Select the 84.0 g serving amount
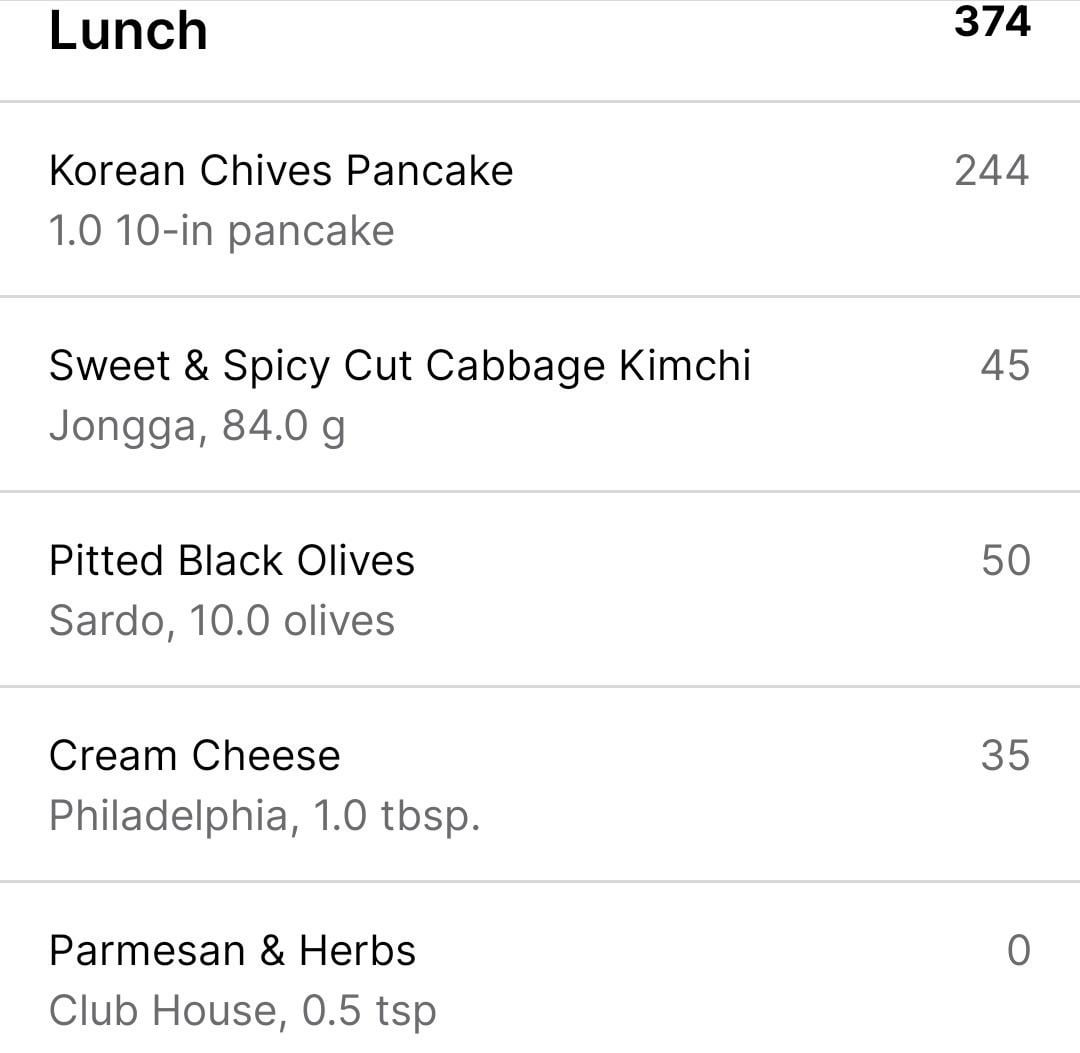The image size is (1080, 1053). 283,427
